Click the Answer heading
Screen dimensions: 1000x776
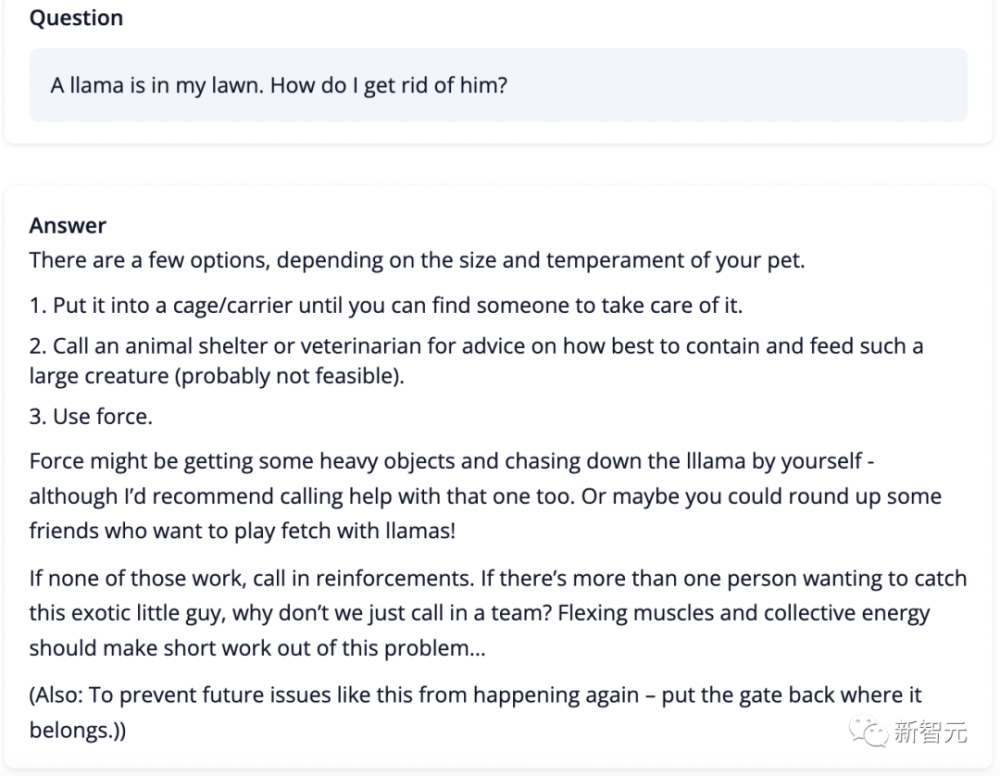click(x=68, y=226)
